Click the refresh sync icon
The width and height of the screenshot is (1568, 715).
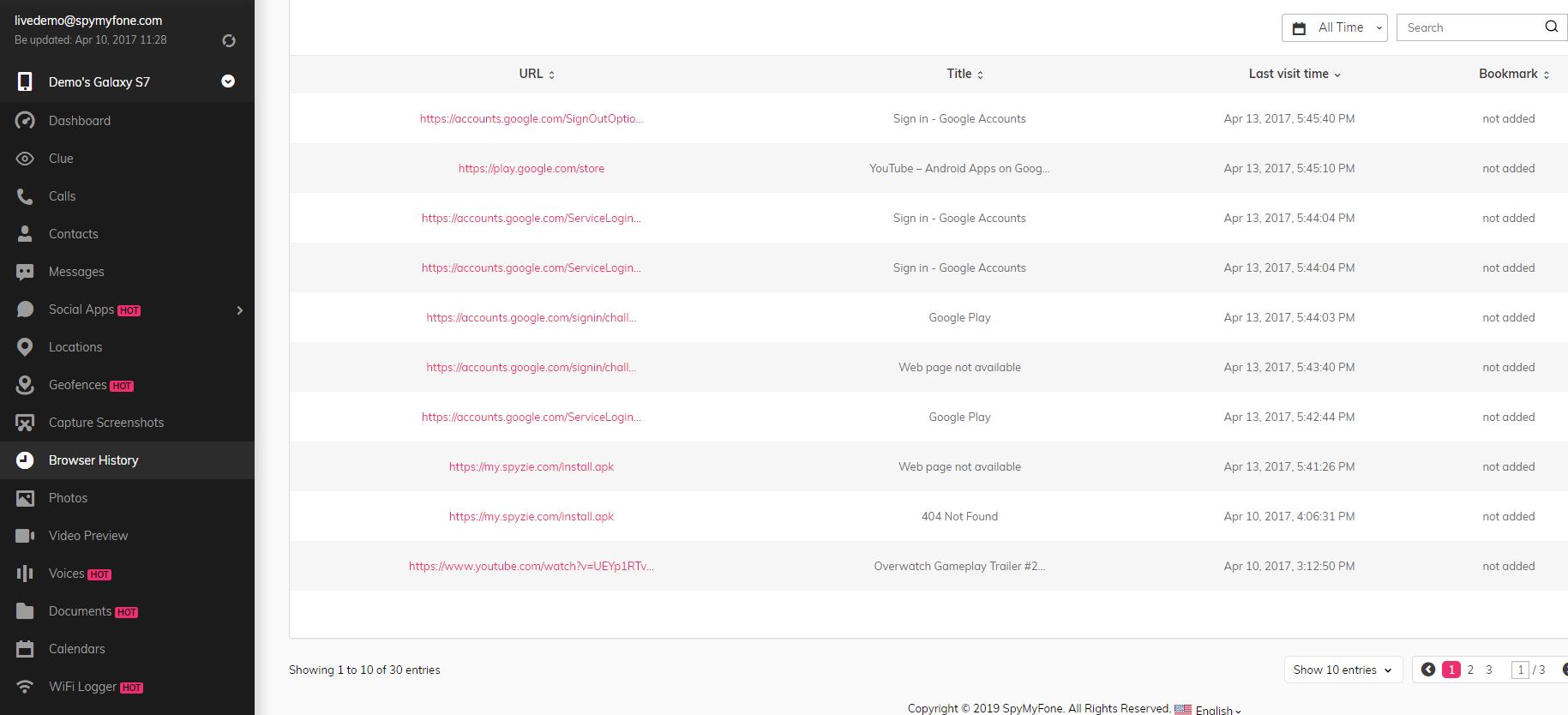[229, 40]
